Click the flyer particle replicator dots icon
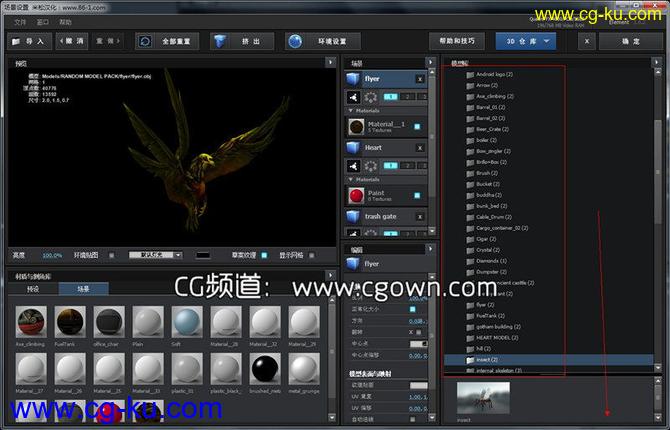Screen dimensions: 670x430 370,97
